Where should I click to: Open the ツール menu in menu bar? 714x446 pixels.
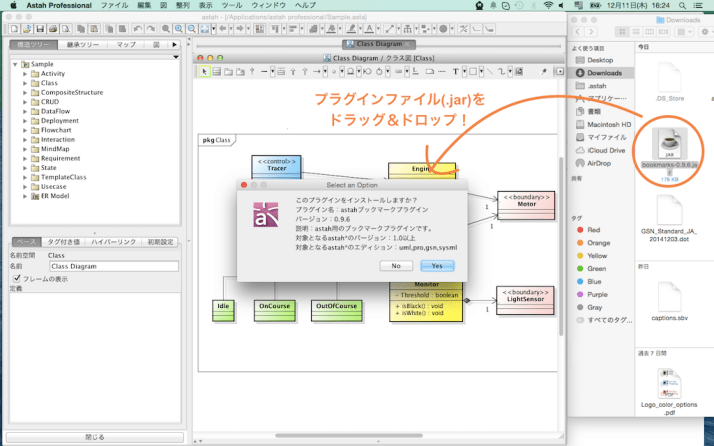coord(232,6)
